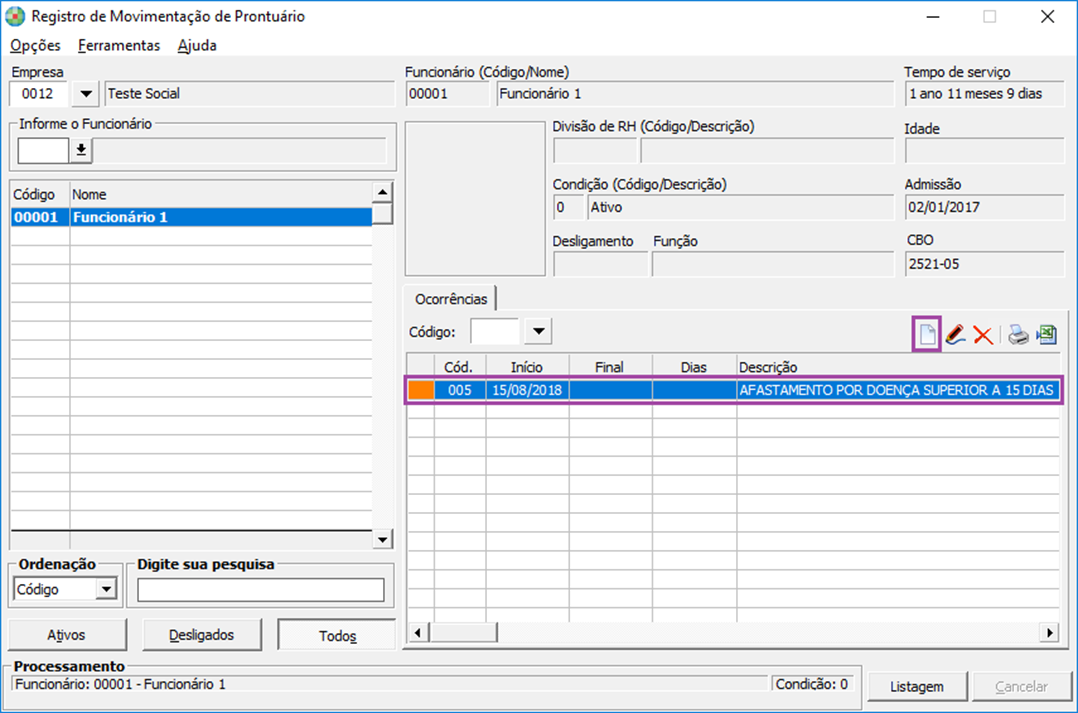The height and width of the screenshot is (713, 1078).
Task: Click the Excel export icon
Action: tap(1046, 335)
